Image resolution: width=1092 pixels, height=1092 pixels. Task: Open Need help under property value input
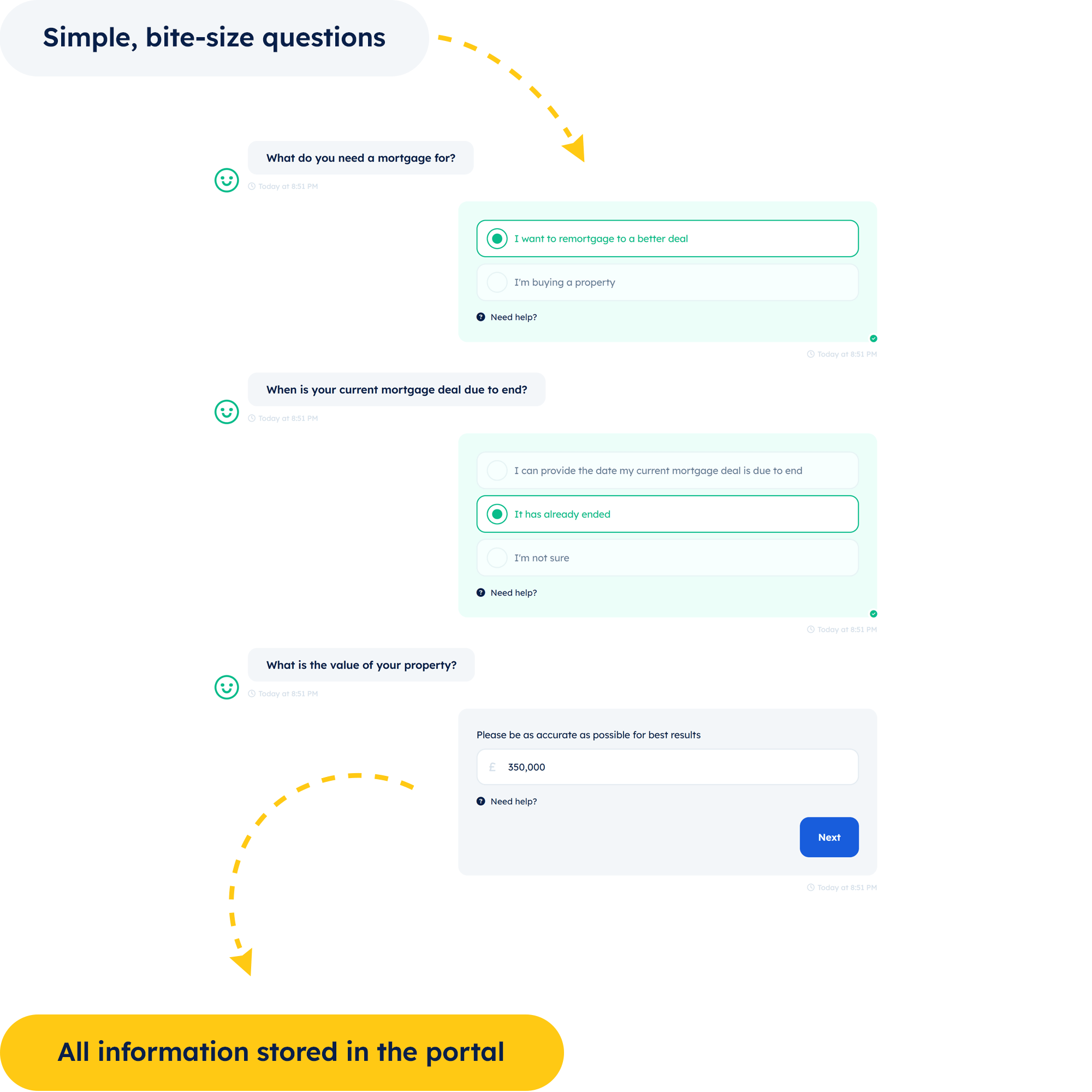(513, 801)
